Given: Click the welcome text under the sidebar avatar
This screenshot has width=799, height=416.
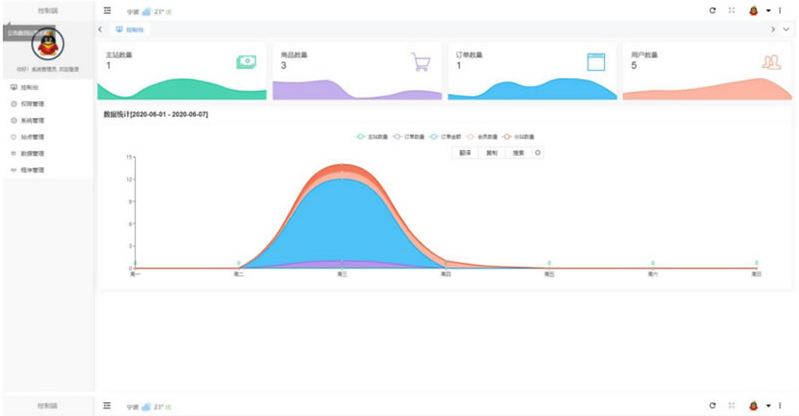Looking at the screenshot, I should click(x=48, y=69).
